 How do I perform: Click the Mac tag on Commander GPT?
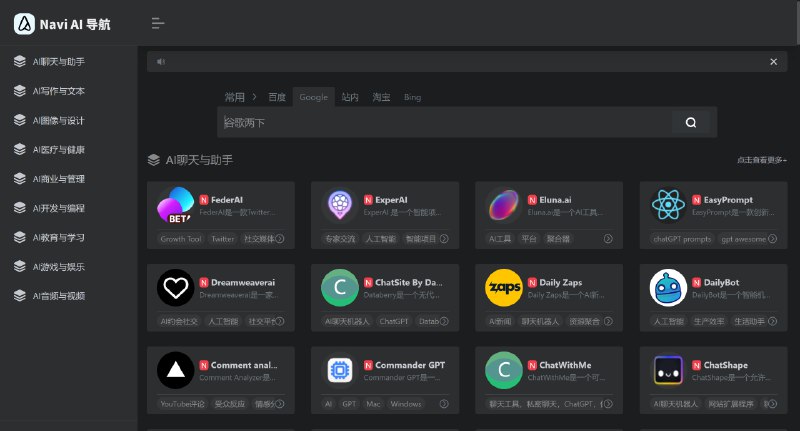coord(373,404)
